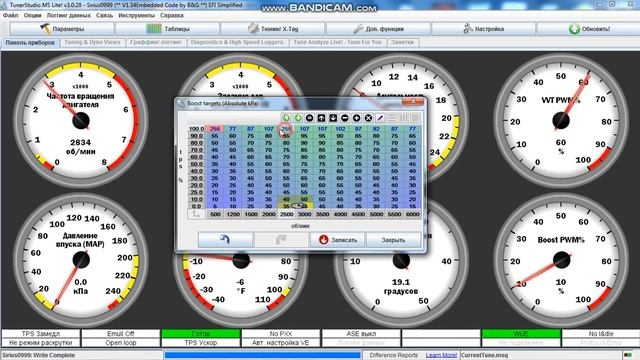Open the Learn More! link
640x360 pixels.
click(x=441, y=355)
